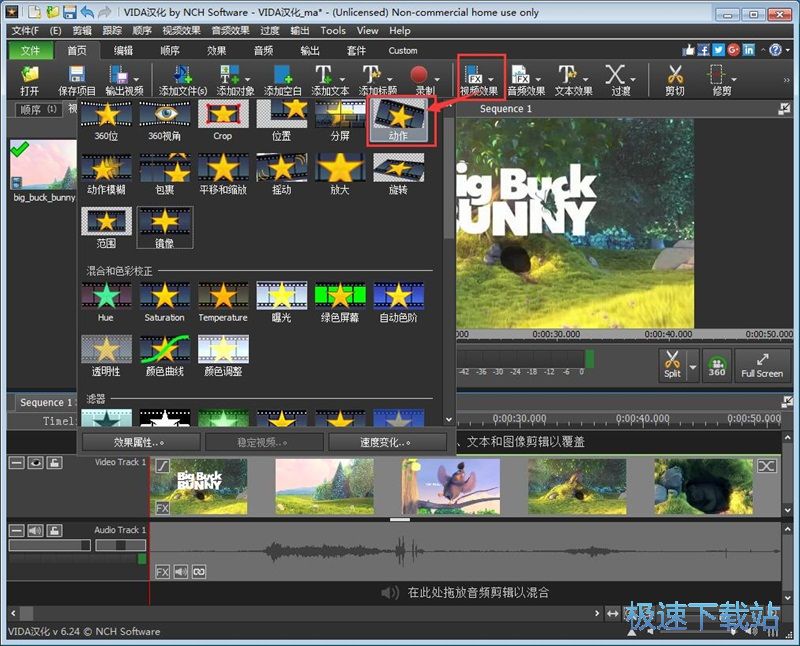Select the 自动色阶 auto levels effect

pos(398,302)
